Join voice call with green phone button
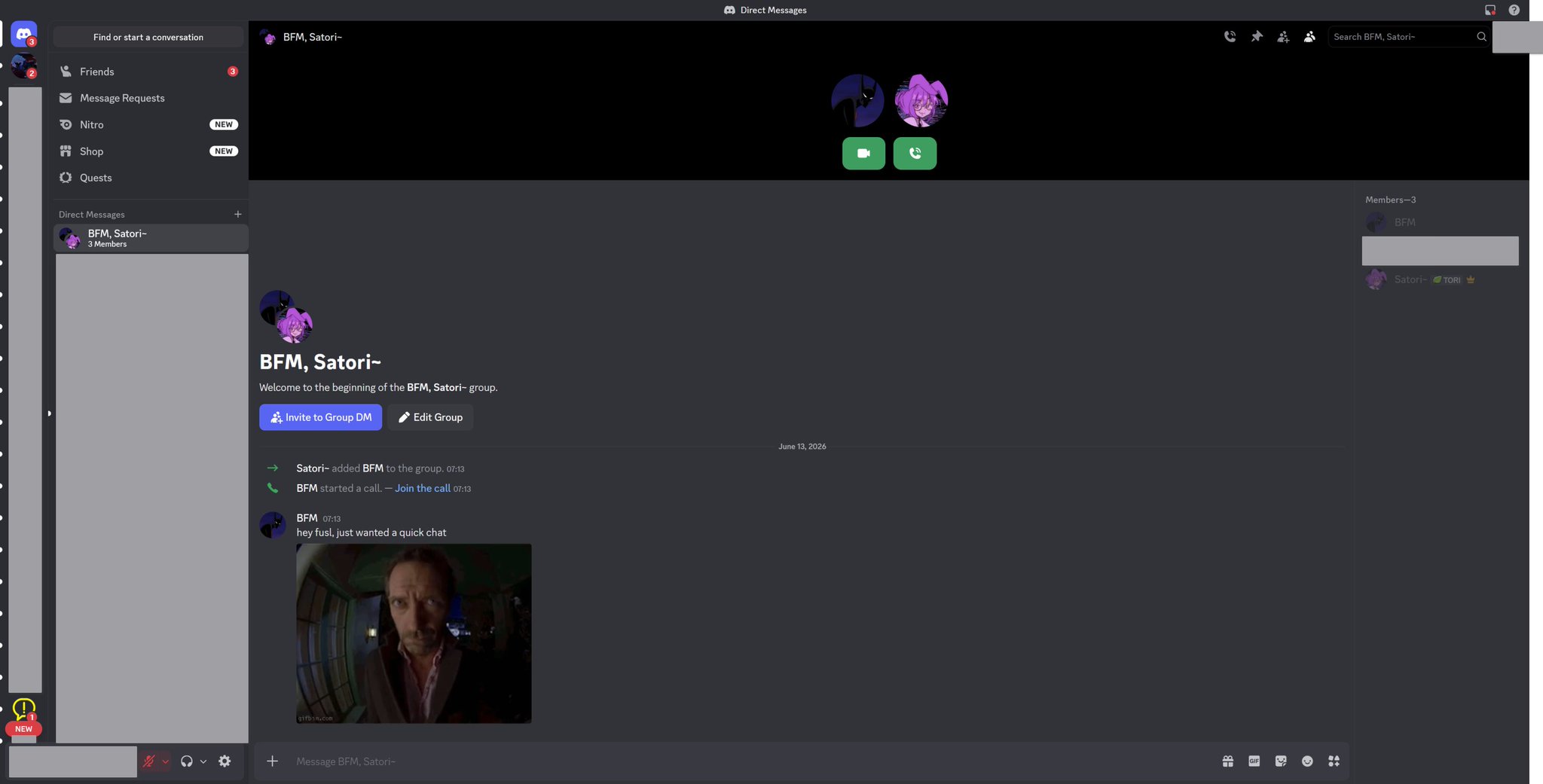The width and height of the screenshot is (1543, 784). 915,153
